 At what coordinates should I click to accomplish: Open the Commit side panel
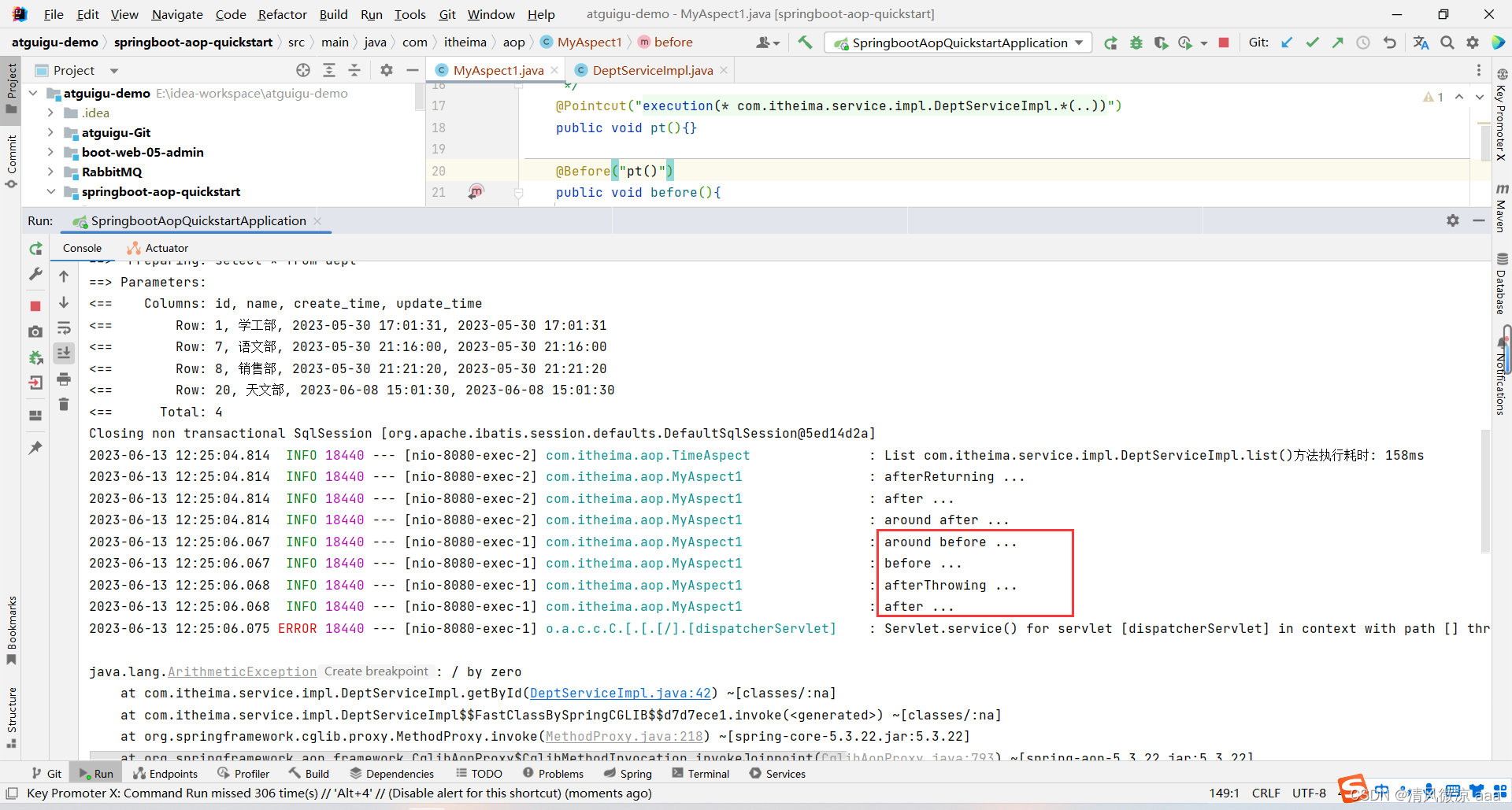tap(11, 161)
